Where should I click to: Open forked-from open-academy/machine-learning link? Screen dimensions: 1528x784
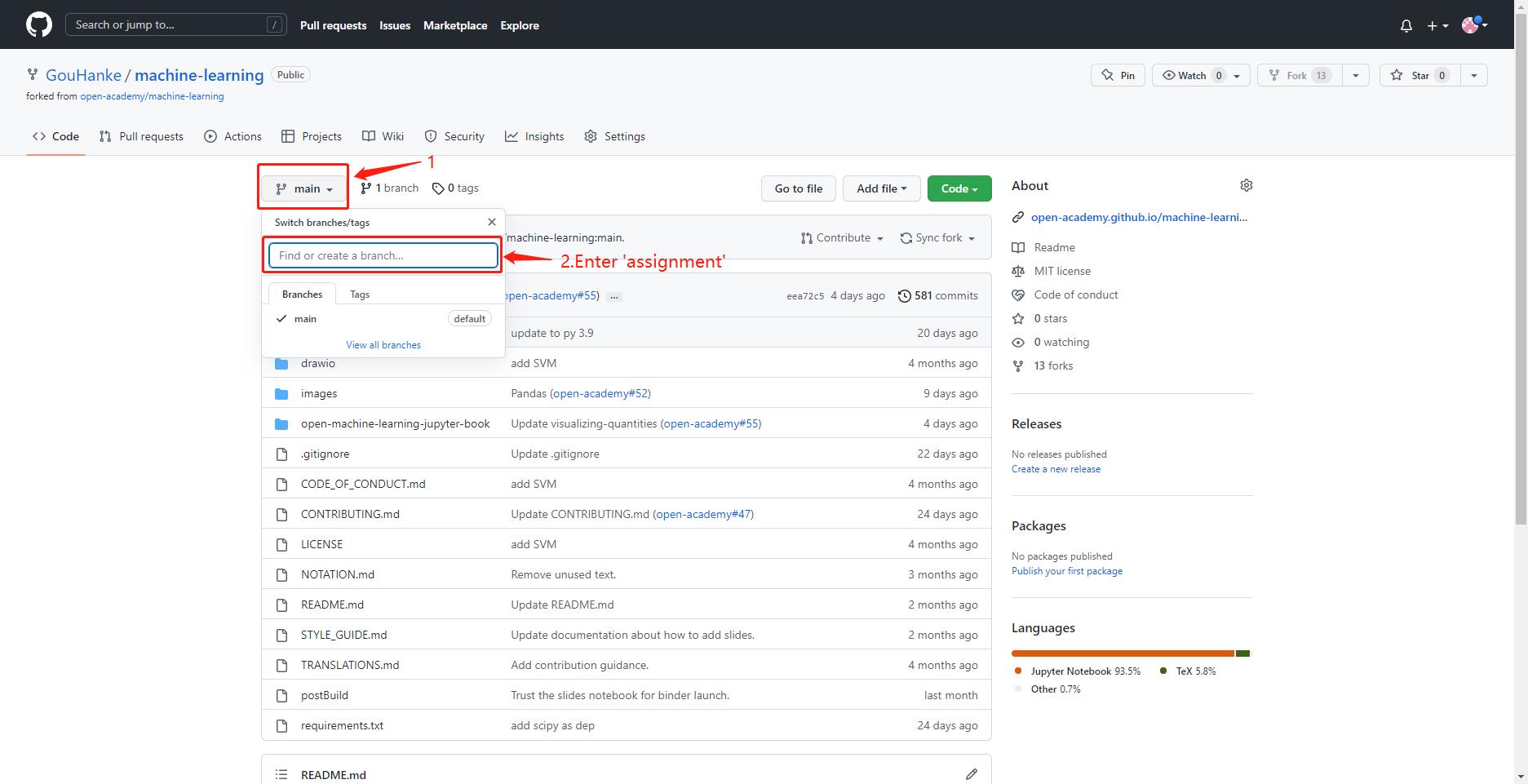click(152, 96)
